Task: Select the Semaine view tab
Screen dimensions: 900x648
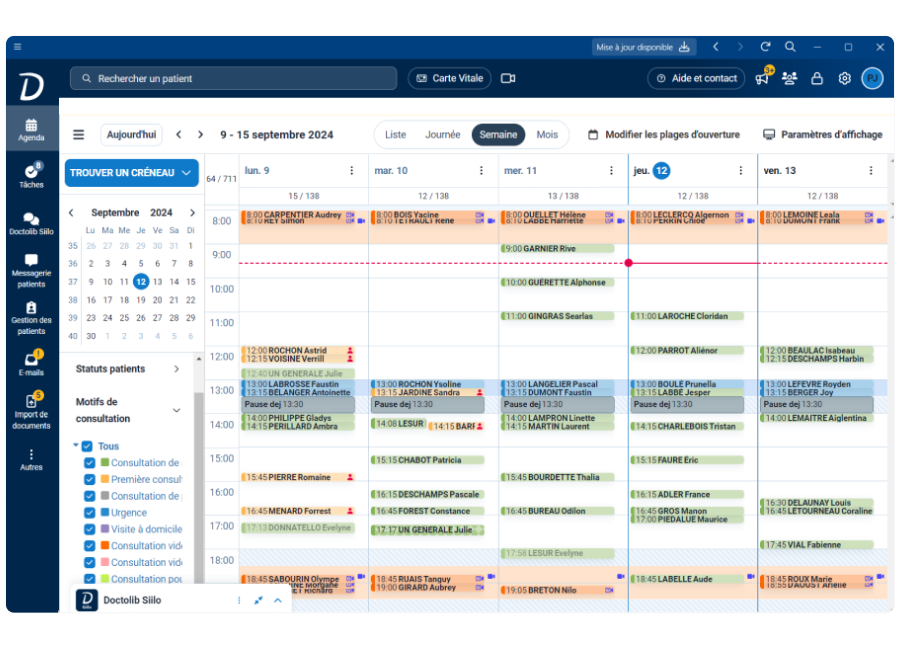Action: 498,134
